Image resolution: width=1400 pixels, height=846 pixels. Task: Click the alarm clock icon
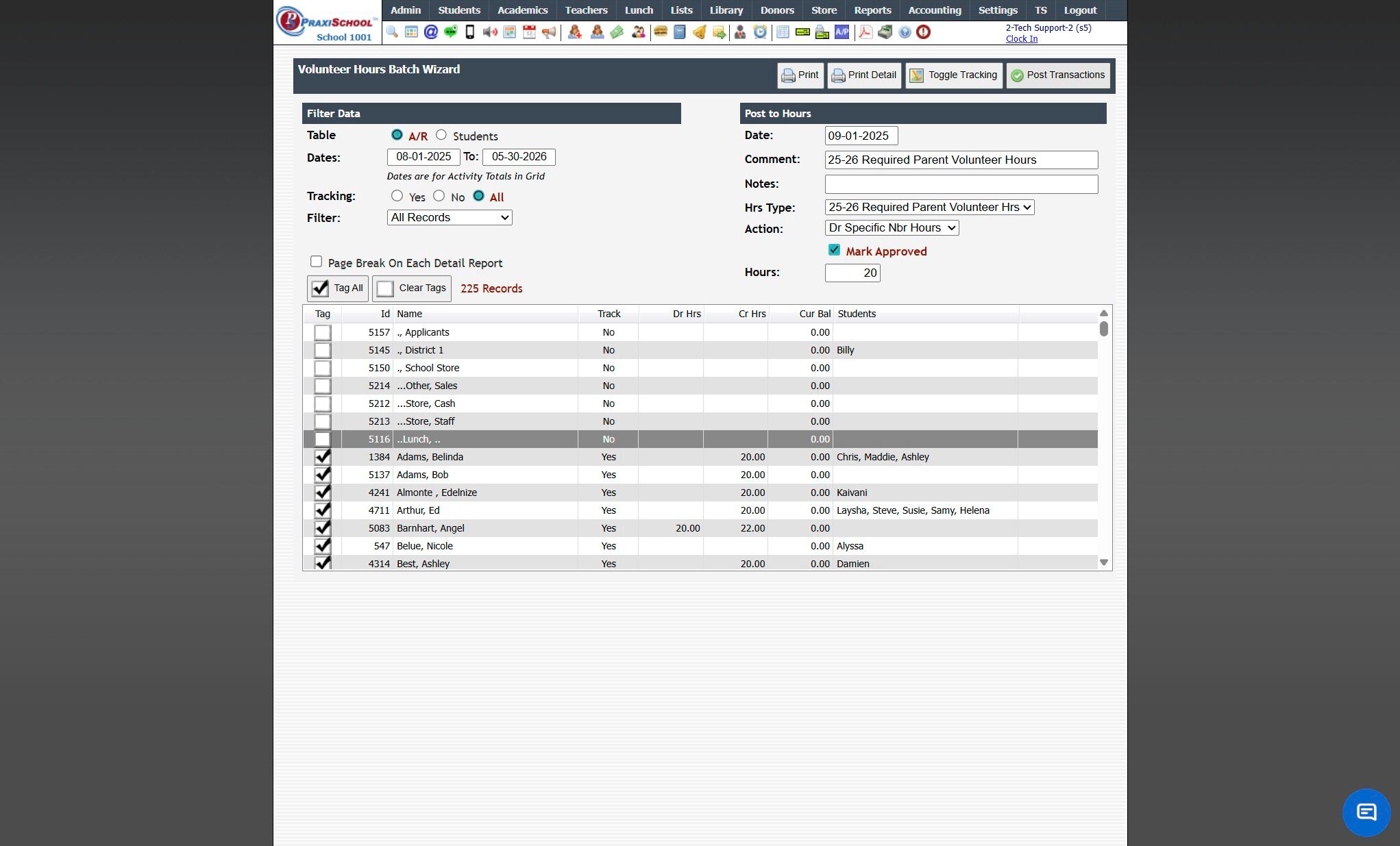[x=760, y=32]
